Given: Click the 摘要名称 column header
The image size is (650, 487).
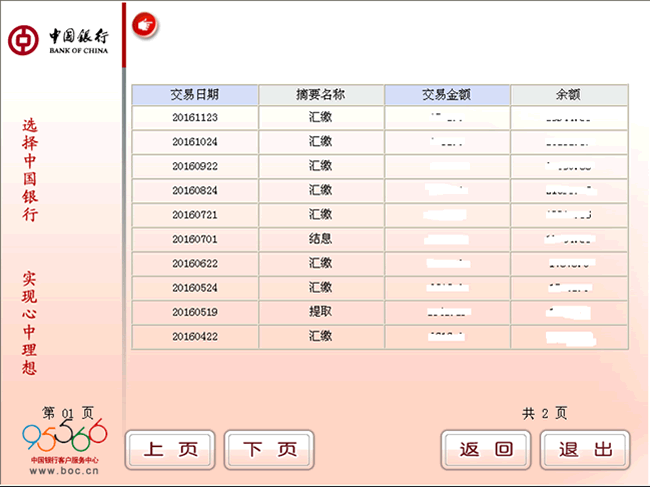Looking at the screenshot, I should click(321, 95).
